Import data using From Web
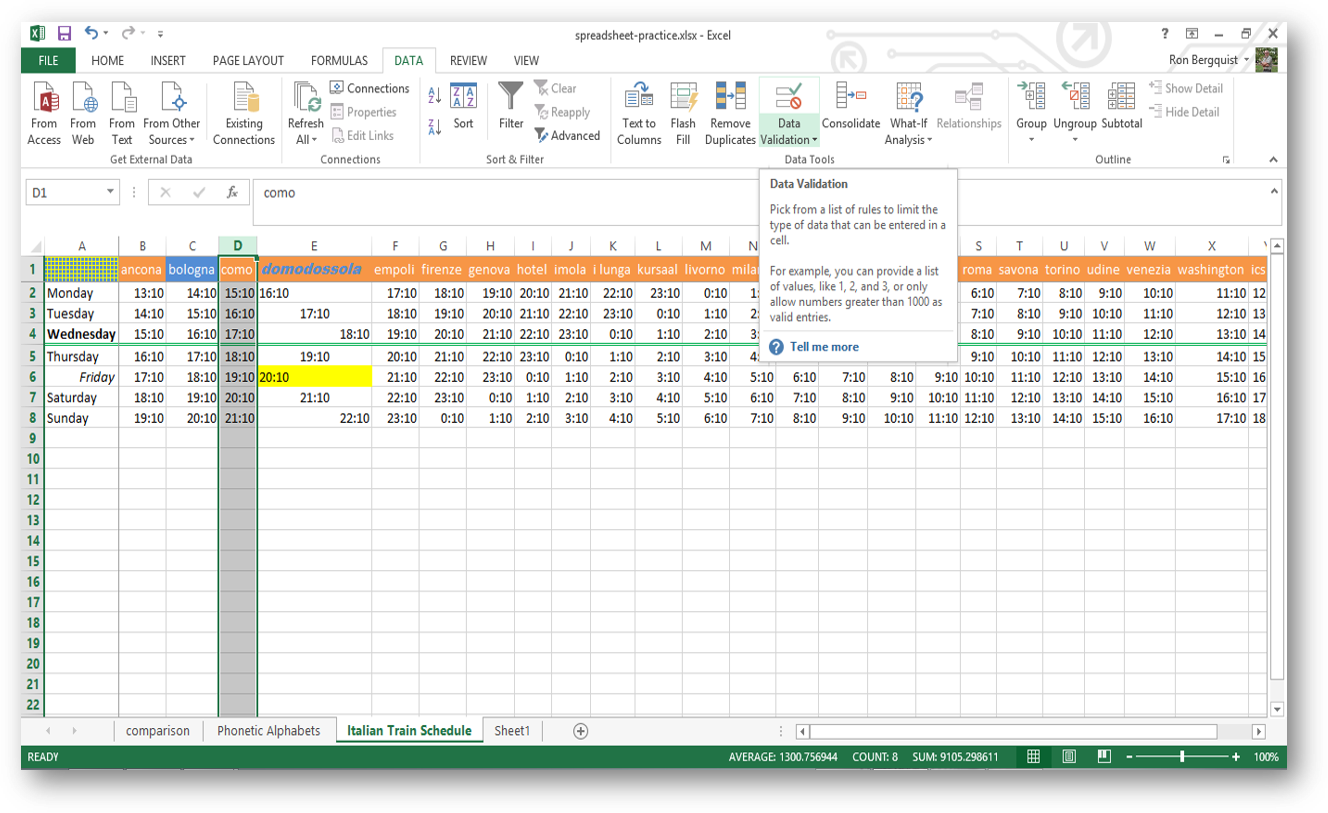The width and height of the screenshot is (1328, 813). [83, 112]
